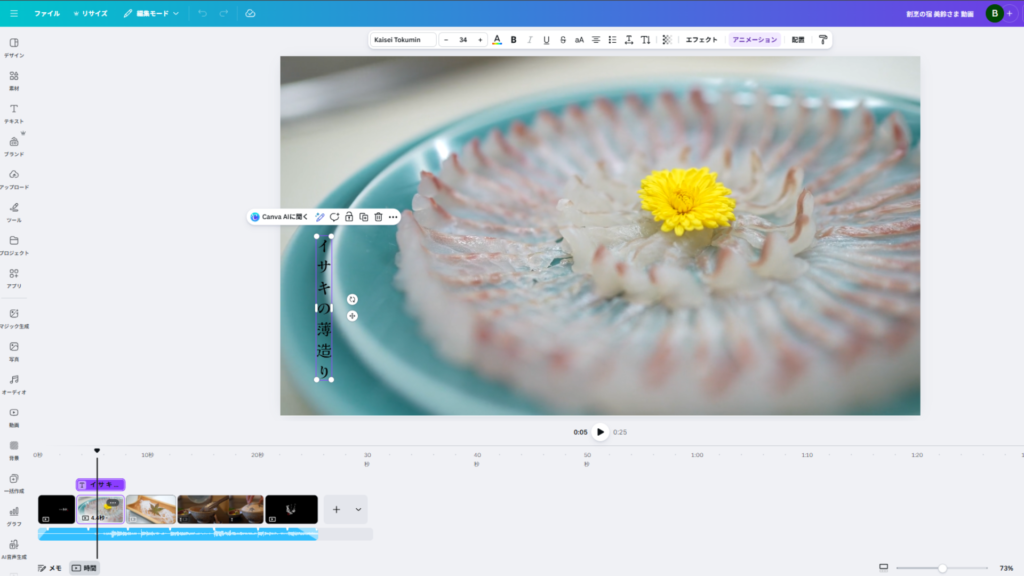Duplicate the text using the copy icon
Viewport: 1024px width, 576px height.
pos(364,217)
